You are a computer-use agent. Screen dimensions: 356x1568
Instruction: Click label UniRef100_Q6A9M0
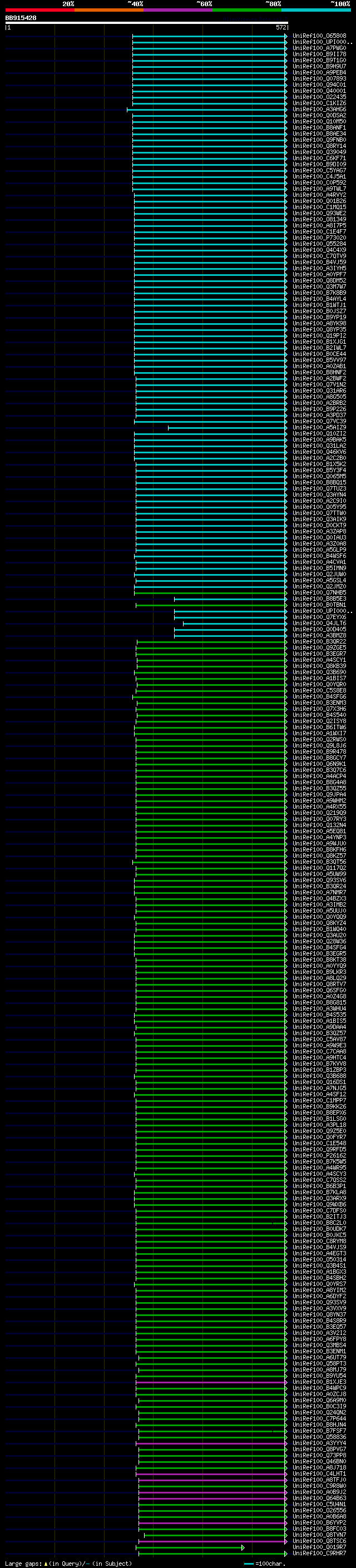tap(319, 1401)
